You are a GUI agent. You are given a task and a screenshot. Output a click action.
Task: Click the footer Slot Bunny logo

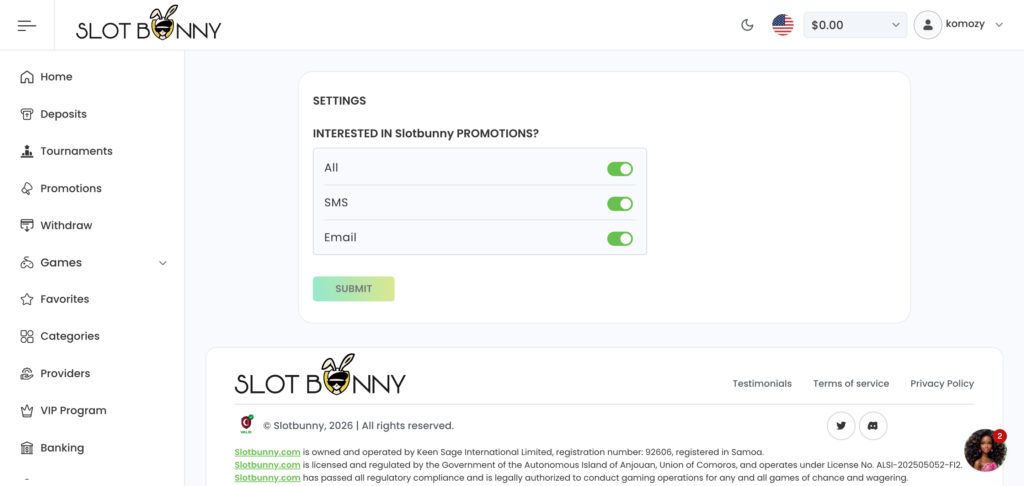click(x=320, y=375)
